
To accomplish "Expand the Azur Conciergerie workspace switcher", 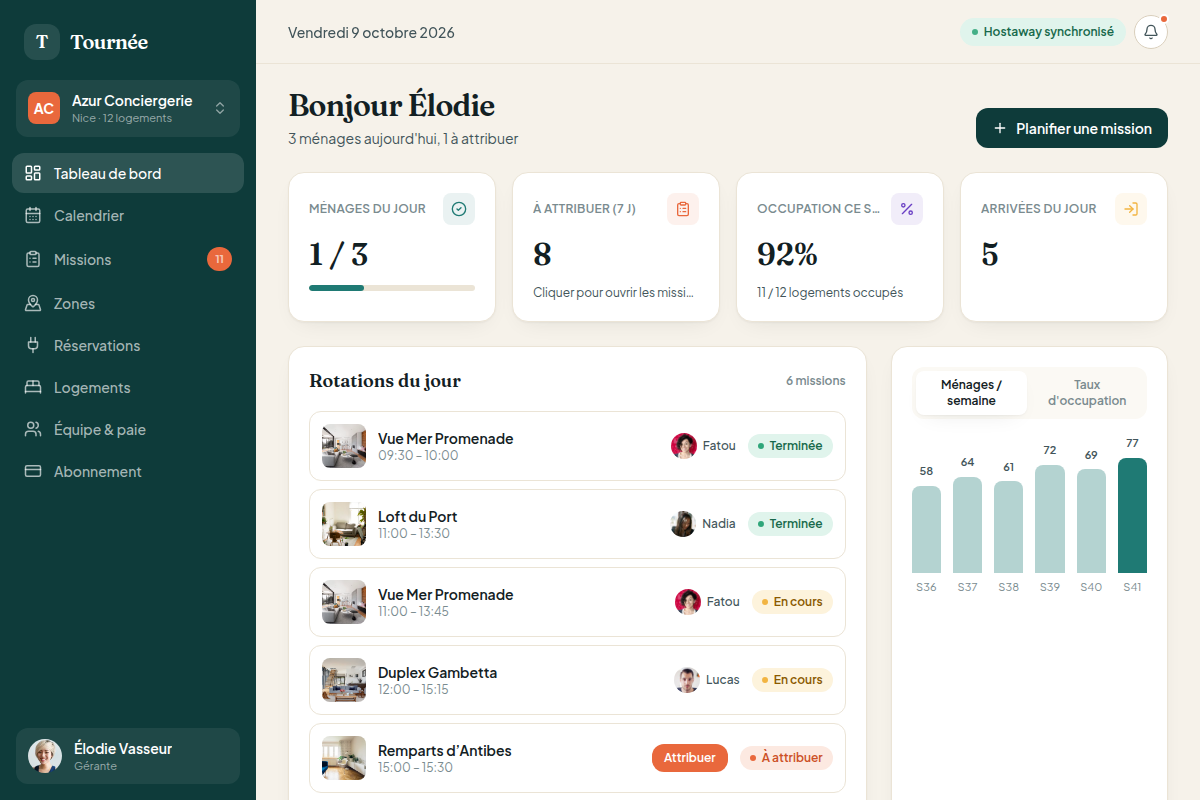I will point(128,108).
